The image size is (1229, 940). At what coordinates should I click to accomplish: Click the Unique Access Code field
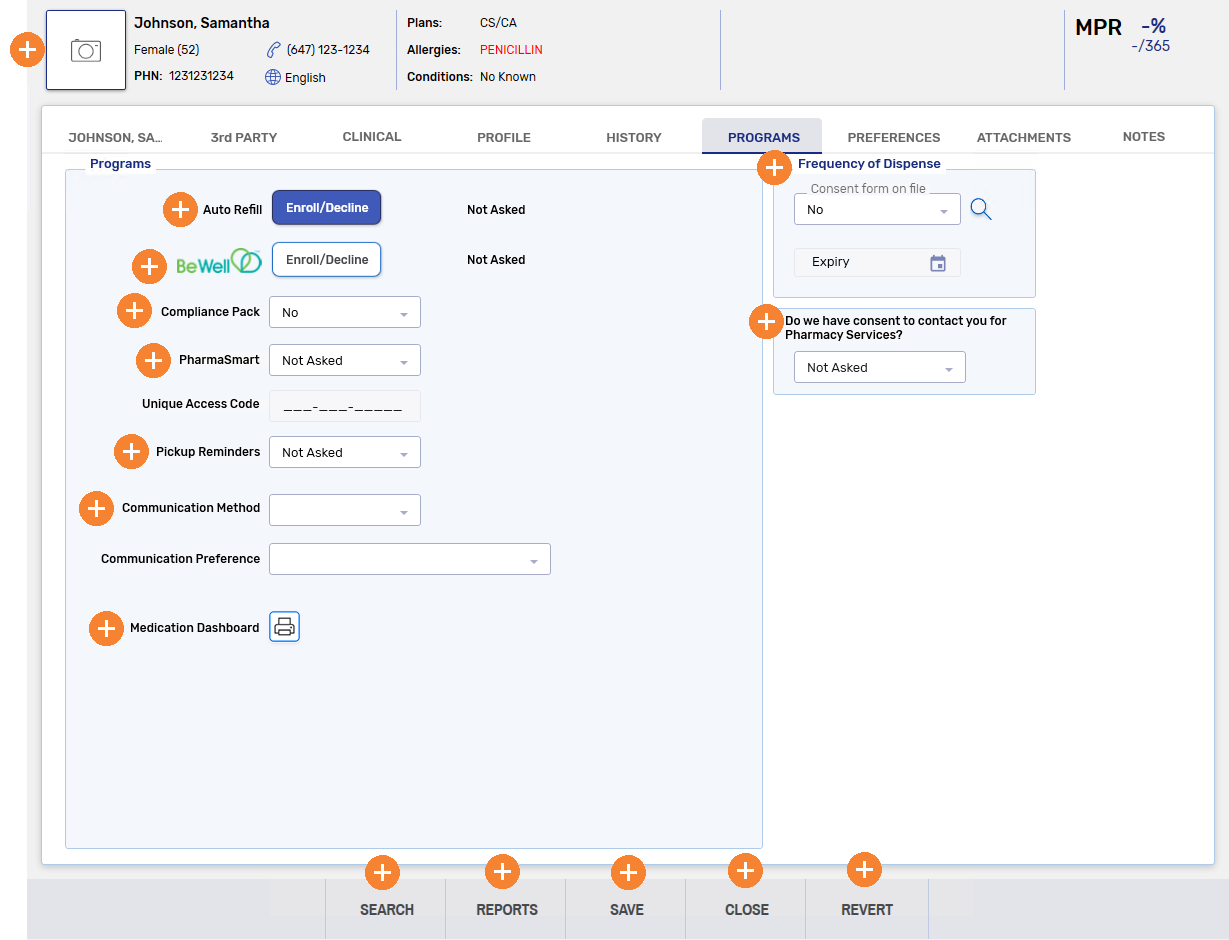(344, 406)
